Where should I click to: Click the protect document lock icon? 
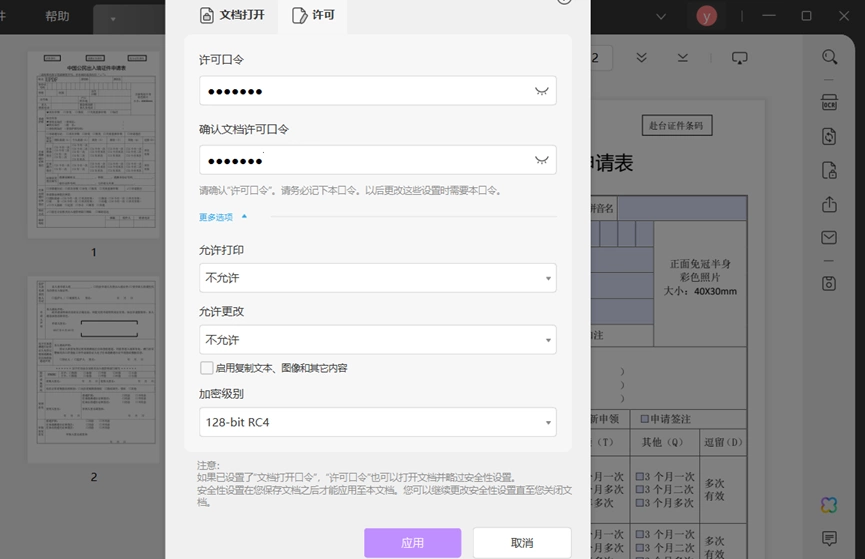pos(829,171)
